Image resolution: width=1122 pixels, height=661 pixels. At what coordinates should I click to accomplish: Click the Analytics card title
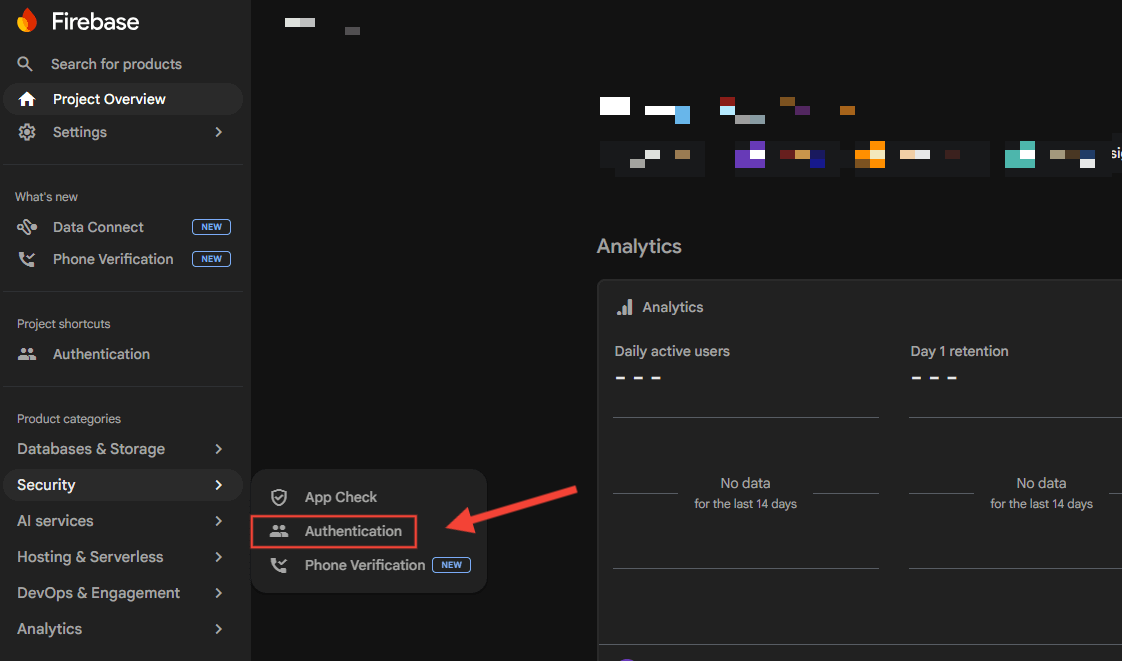pyautogui.click(x=673, y=307)
